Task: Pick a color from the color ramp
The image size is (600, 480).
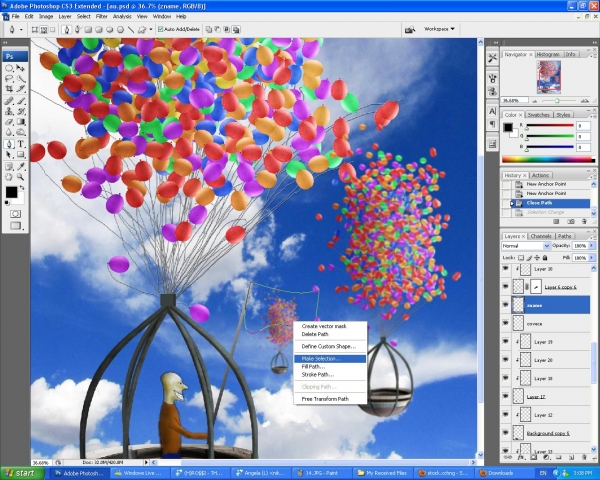Action: 548,160
